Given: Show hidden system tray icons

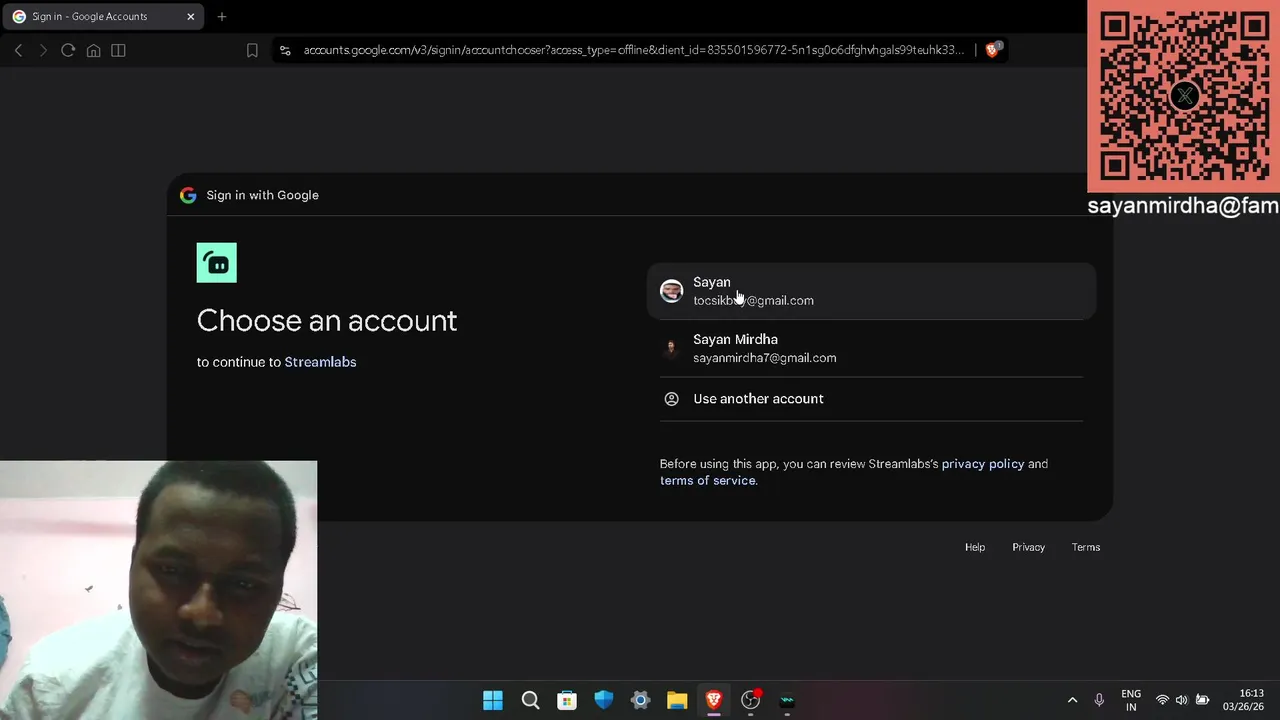Looking at the screenshot, I should coord(1072,700).
